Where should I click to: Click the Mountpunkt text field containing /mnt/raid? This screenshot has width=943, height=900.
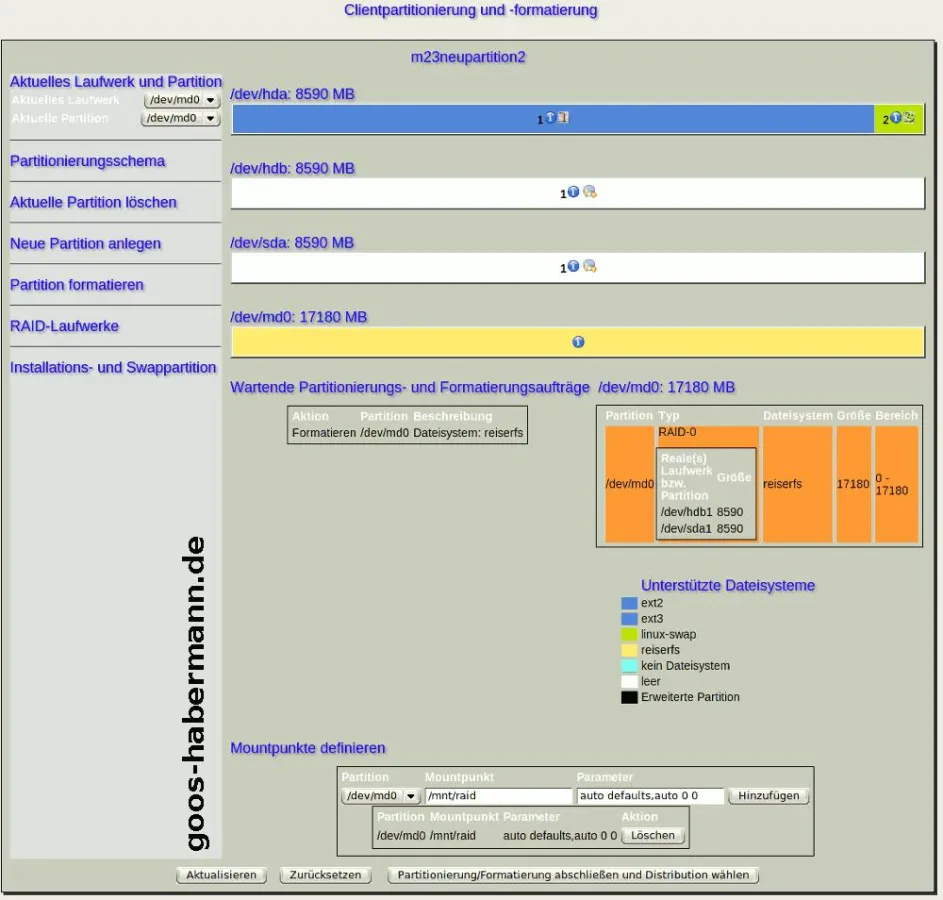498,796
